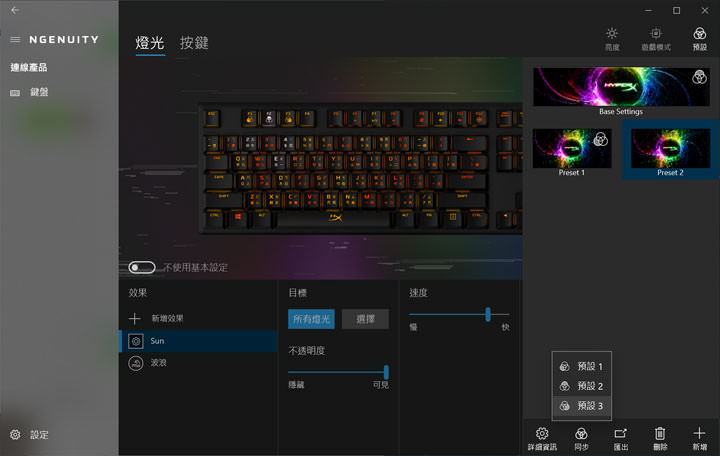The image size is (720, 456).
Task: Open the 遊戲模式 game mode icon
Action: 656,39
